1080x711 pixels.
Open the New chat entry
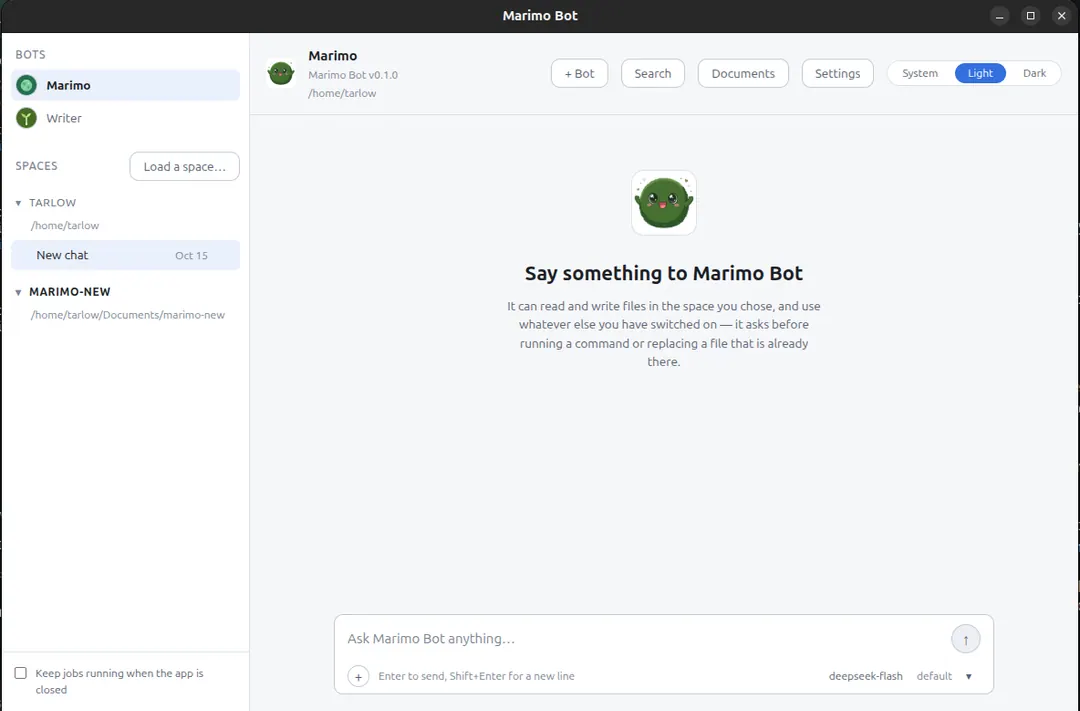(125, 255)
